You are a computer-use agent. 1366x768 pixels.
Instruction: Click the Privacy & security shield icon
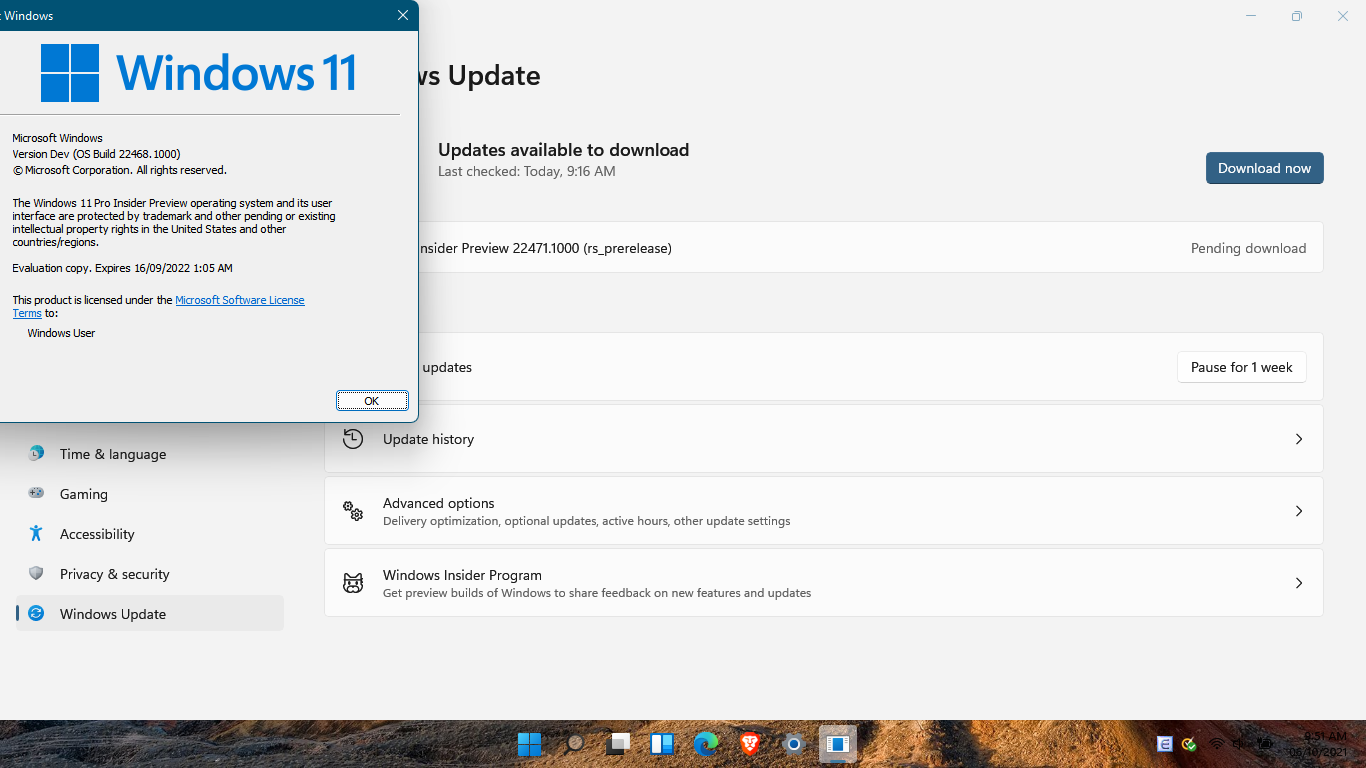(x=36, y=573)
